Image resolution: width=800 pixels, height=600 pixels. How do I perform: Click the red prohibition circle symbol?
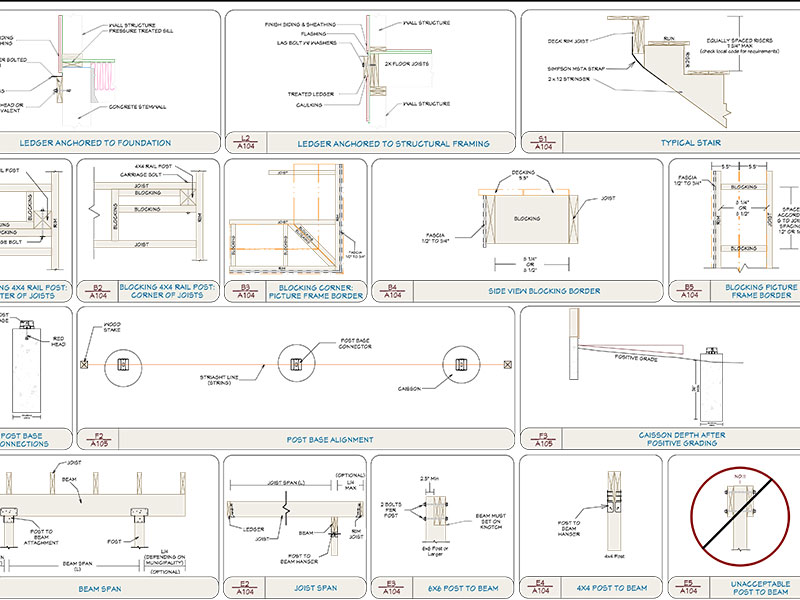[x=739, y=516]
